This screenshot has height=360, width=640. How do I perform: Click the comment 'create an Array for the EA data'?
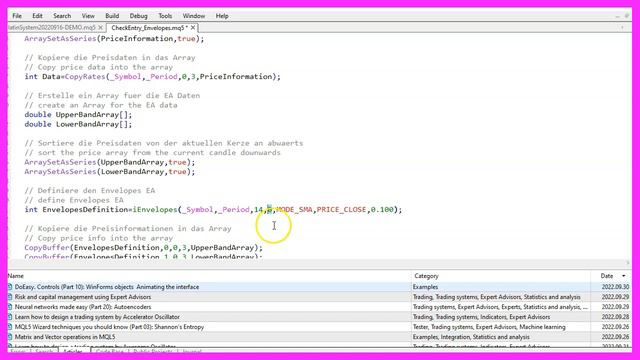(x=101, y=105)
